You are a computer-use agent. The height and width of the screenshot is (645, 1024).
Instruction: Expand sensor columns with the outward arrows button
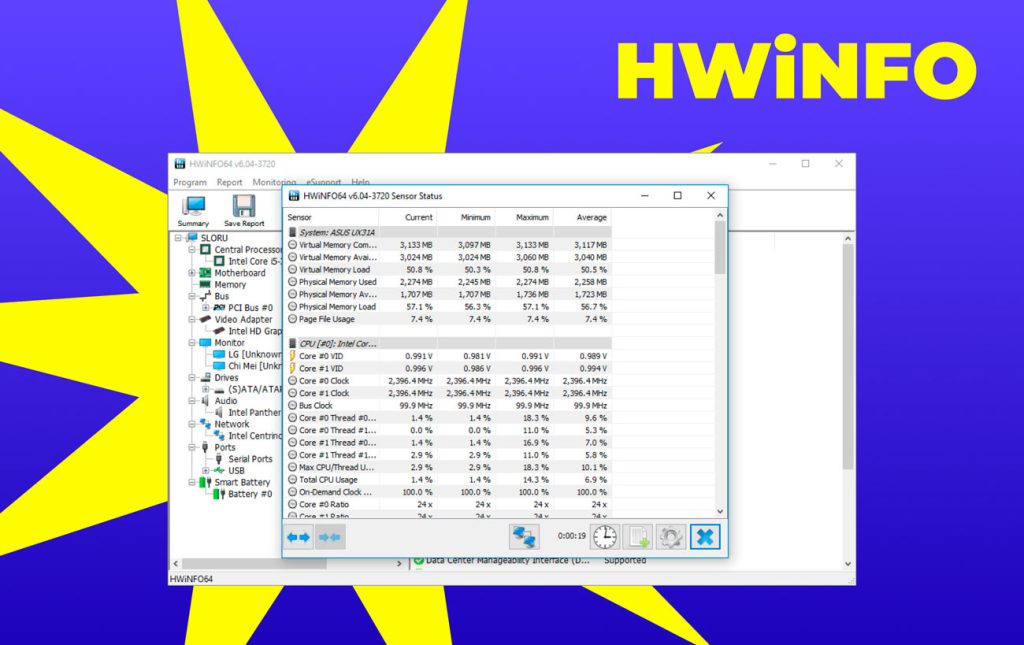tap(298, 537)
